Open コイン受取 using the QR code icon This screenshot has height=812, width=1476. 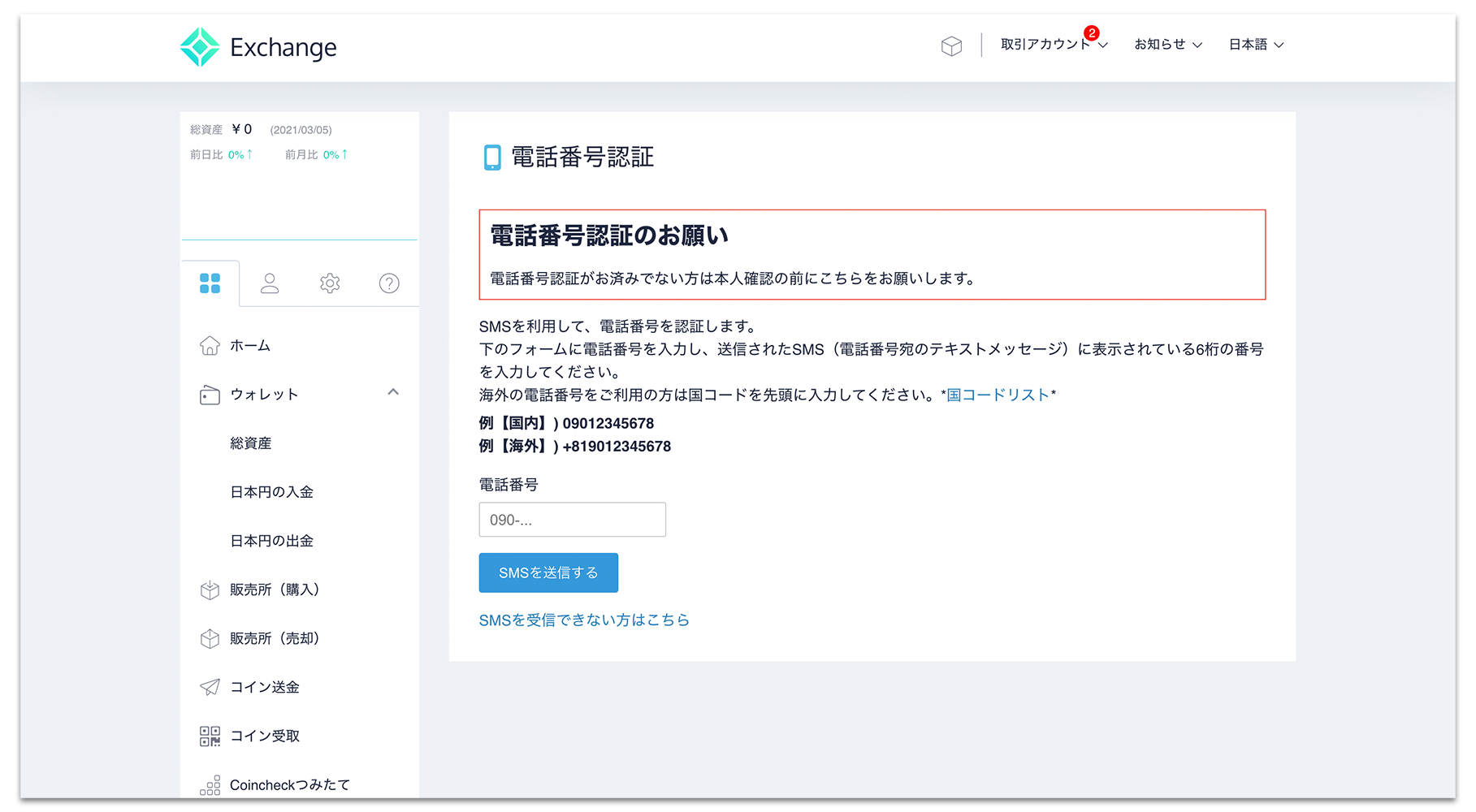210,736
